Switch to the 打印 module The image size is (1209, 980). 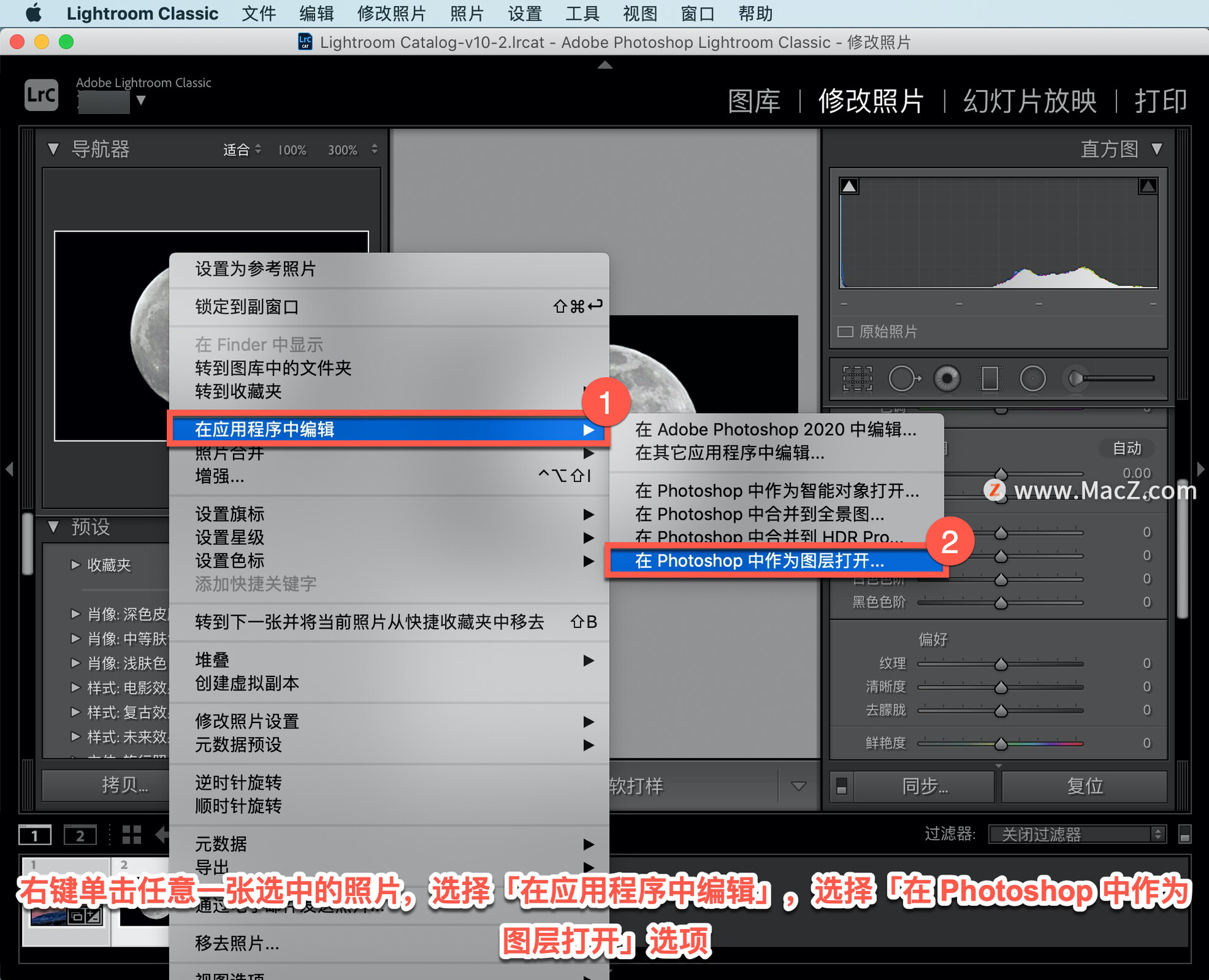pyautogui.click(x=1161, y=101)
